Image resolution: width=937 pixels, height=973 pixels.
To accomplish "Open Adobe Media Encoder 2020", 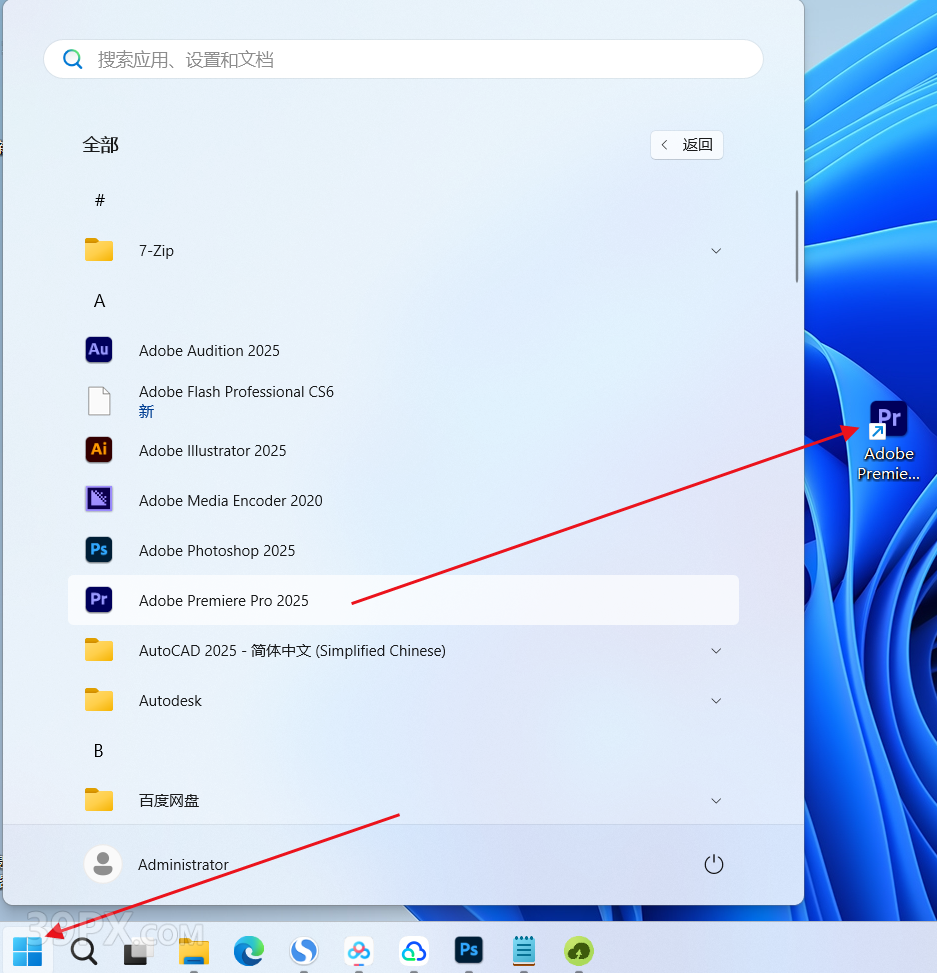I will click(230, 501).
